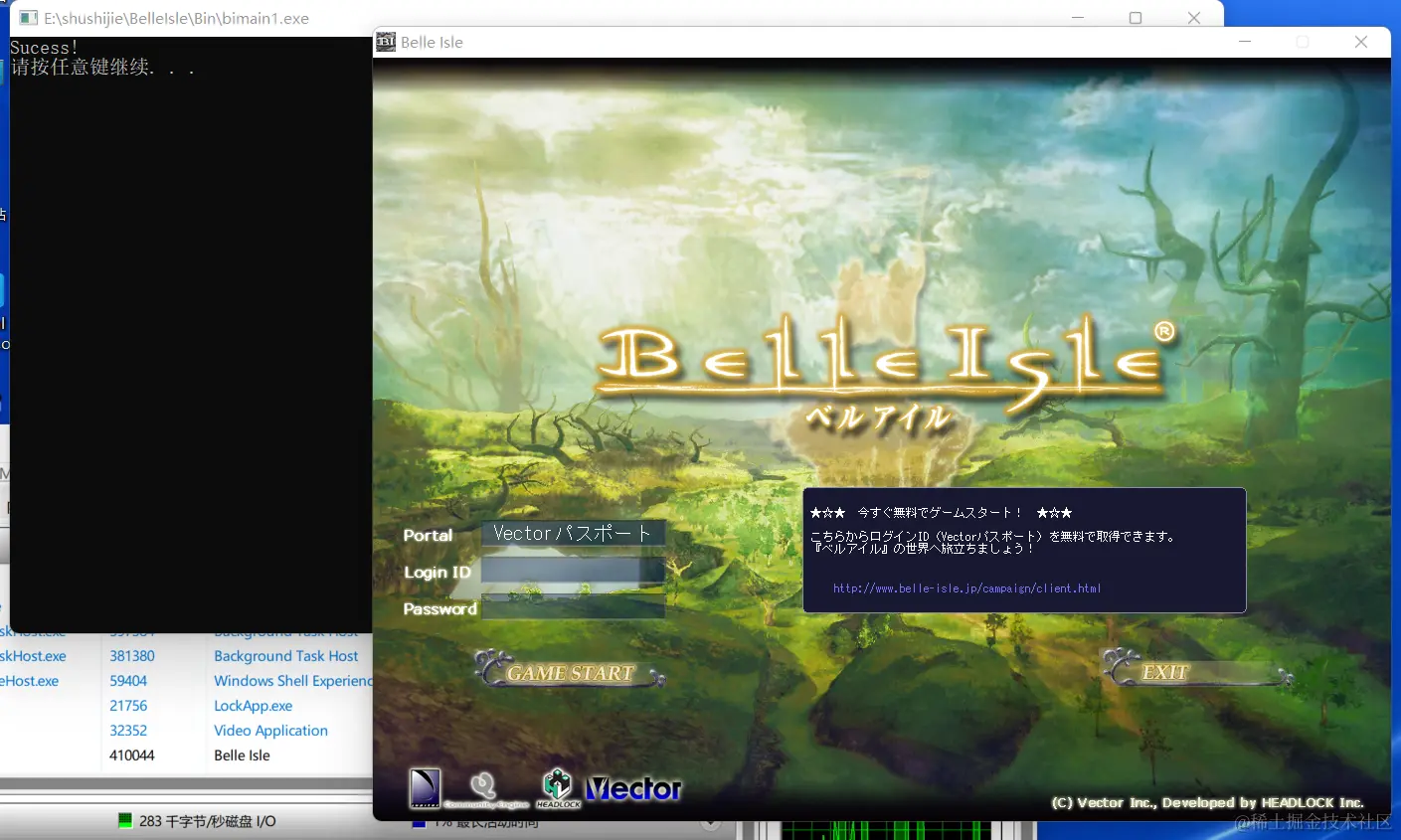Viewport: 1401px width, 840px height.
Task: Open the Portal dropdown showing Vectorパスポート
Action: pyautogui.click(x=573, y=534)
